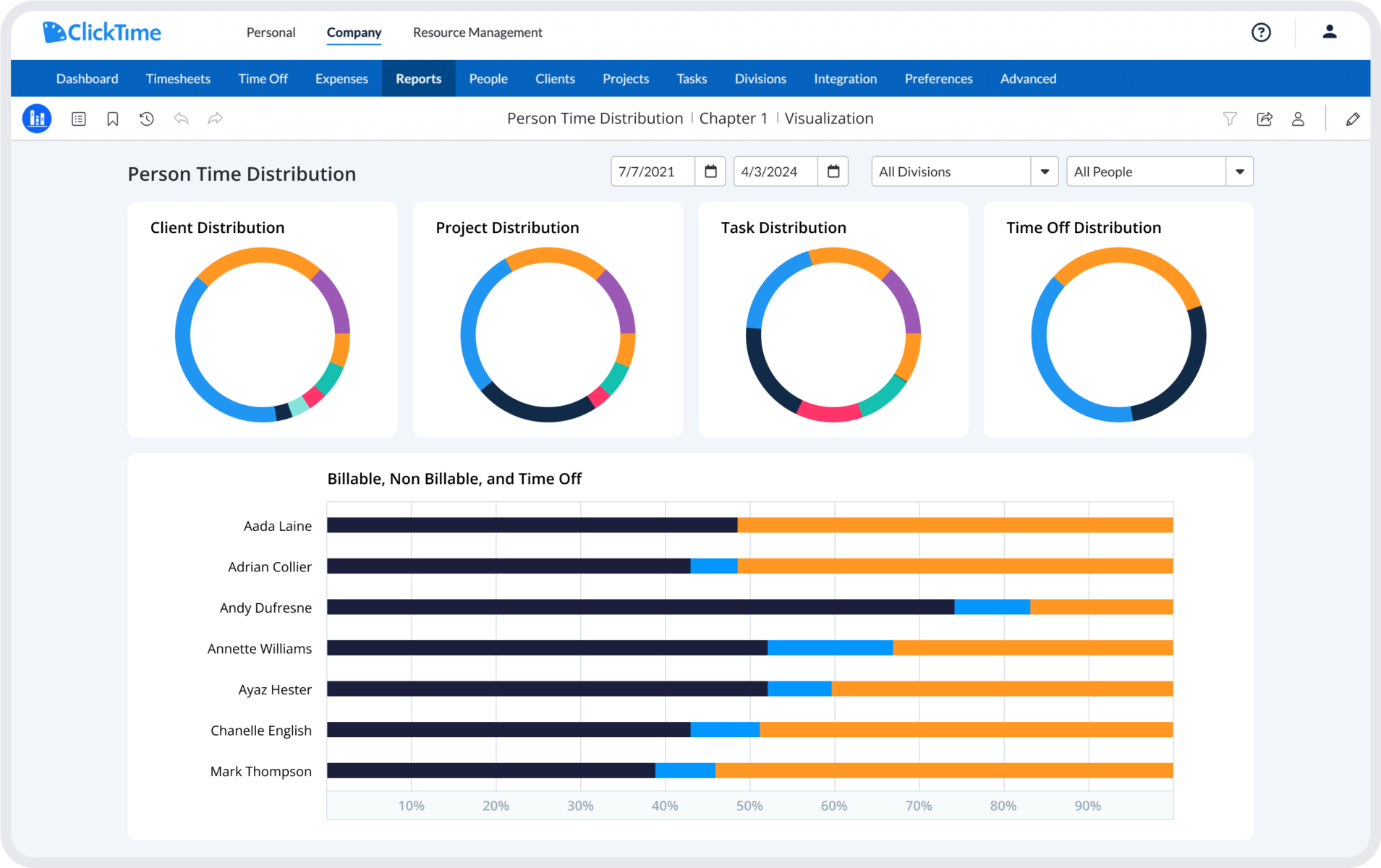The width and height of the screenshot is (1381, 868).
Task: Click Andy Dufresne's navy bar segment
Action: 640,607
